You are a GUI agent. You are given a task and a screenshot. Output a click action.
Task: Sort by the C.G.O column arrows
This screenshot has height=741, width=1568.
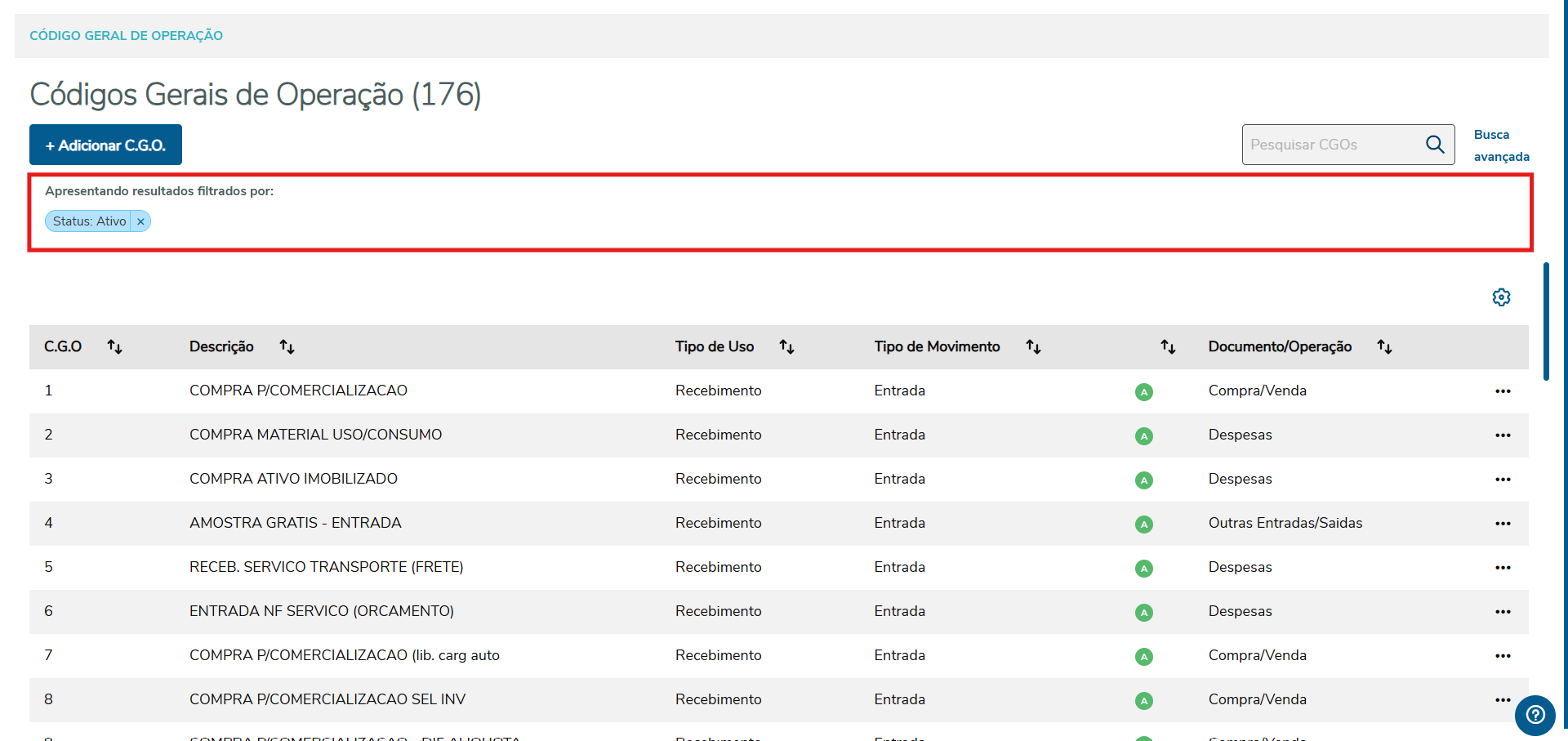tap(114, 347)
